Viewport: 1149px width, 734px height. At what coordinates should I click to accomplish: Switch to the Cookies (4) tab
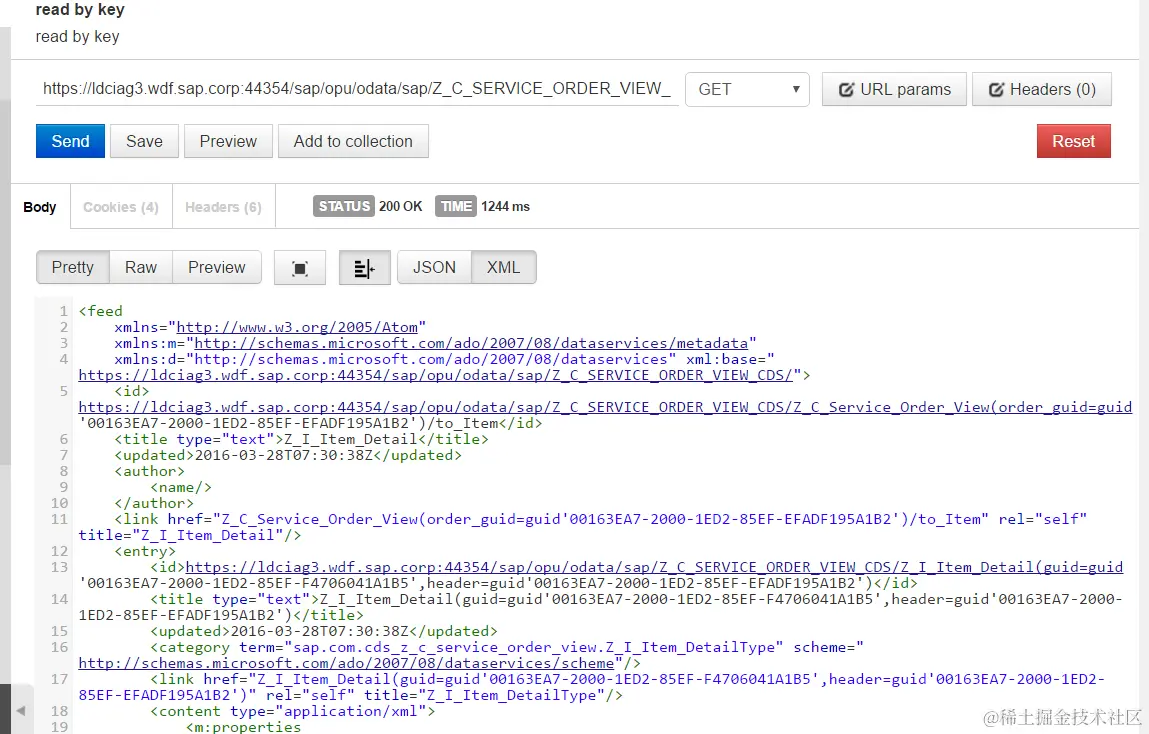pyautogui.click(x=121, y=207)
